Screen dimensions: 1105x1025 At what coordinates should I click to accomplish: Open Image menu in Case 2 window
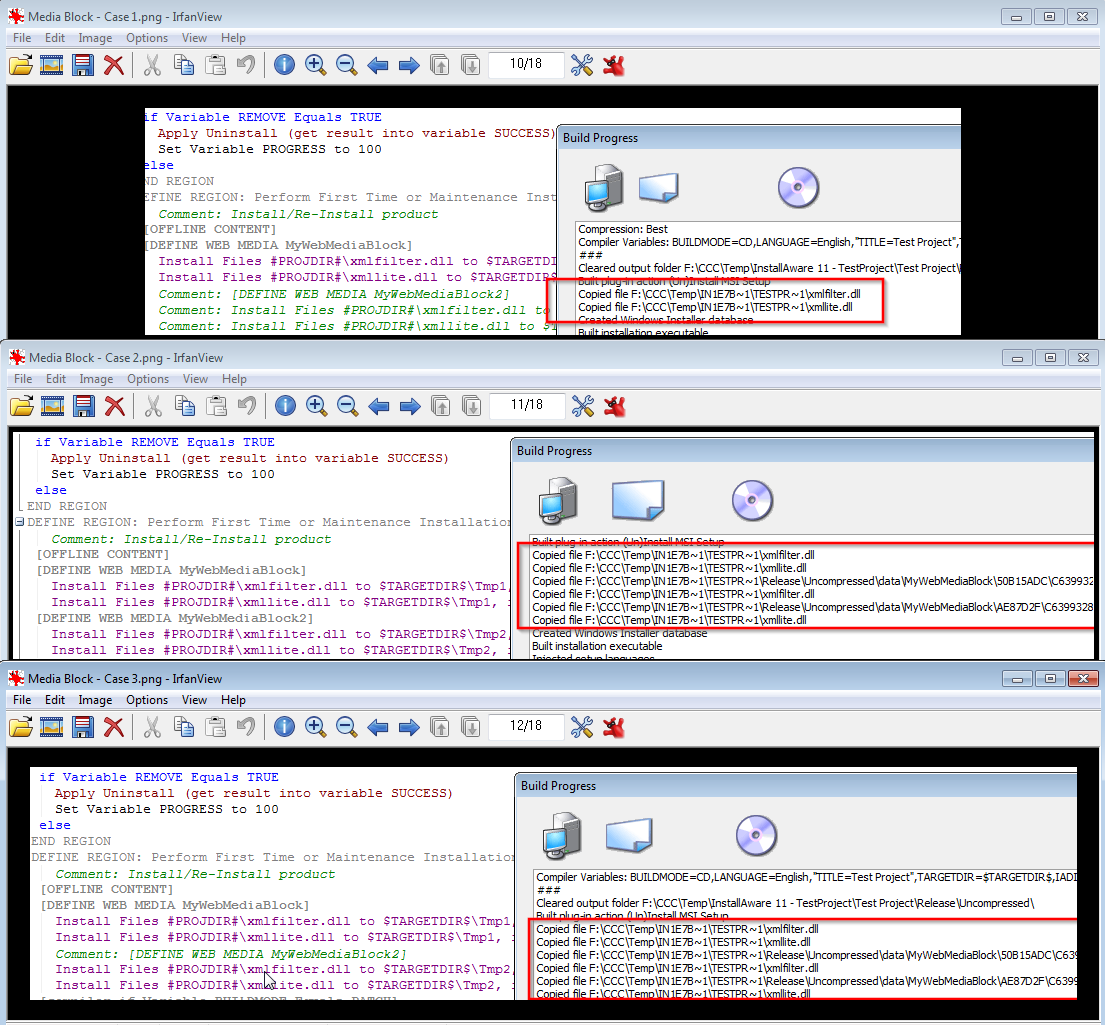pos(97,379)
